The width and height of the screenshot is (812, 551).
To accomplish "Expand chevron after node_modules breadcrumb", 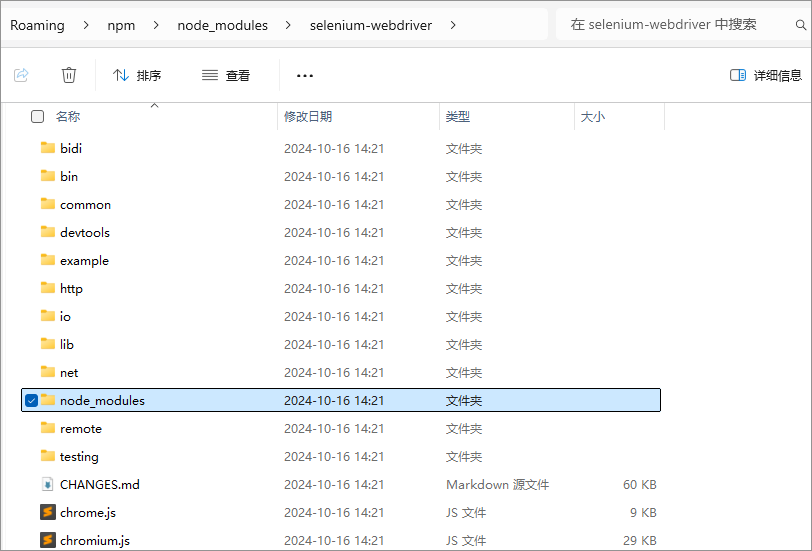I will click(288, 25).
